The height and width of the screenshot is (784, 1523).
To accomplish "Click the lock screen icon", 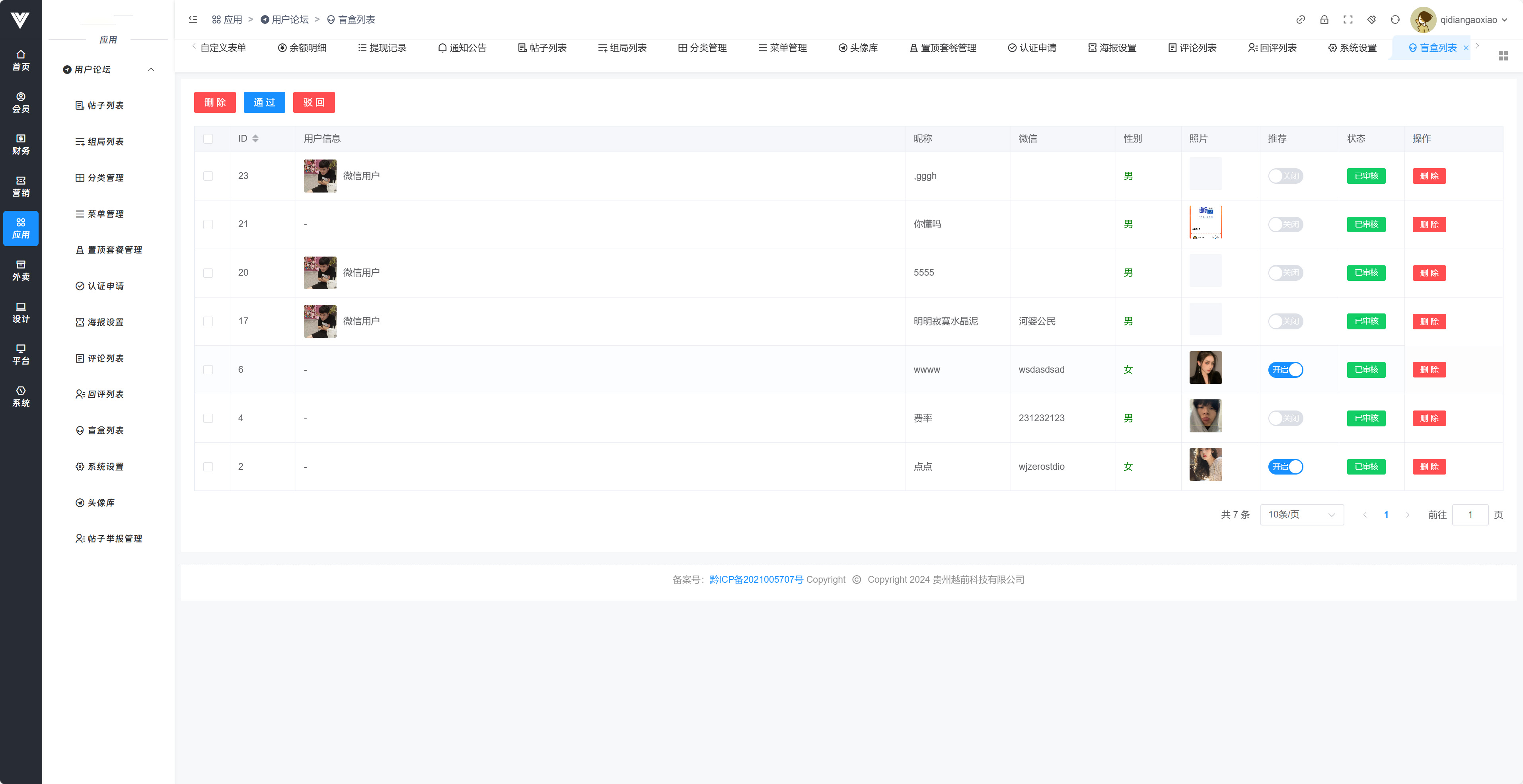I will [x=1324, y=19].
